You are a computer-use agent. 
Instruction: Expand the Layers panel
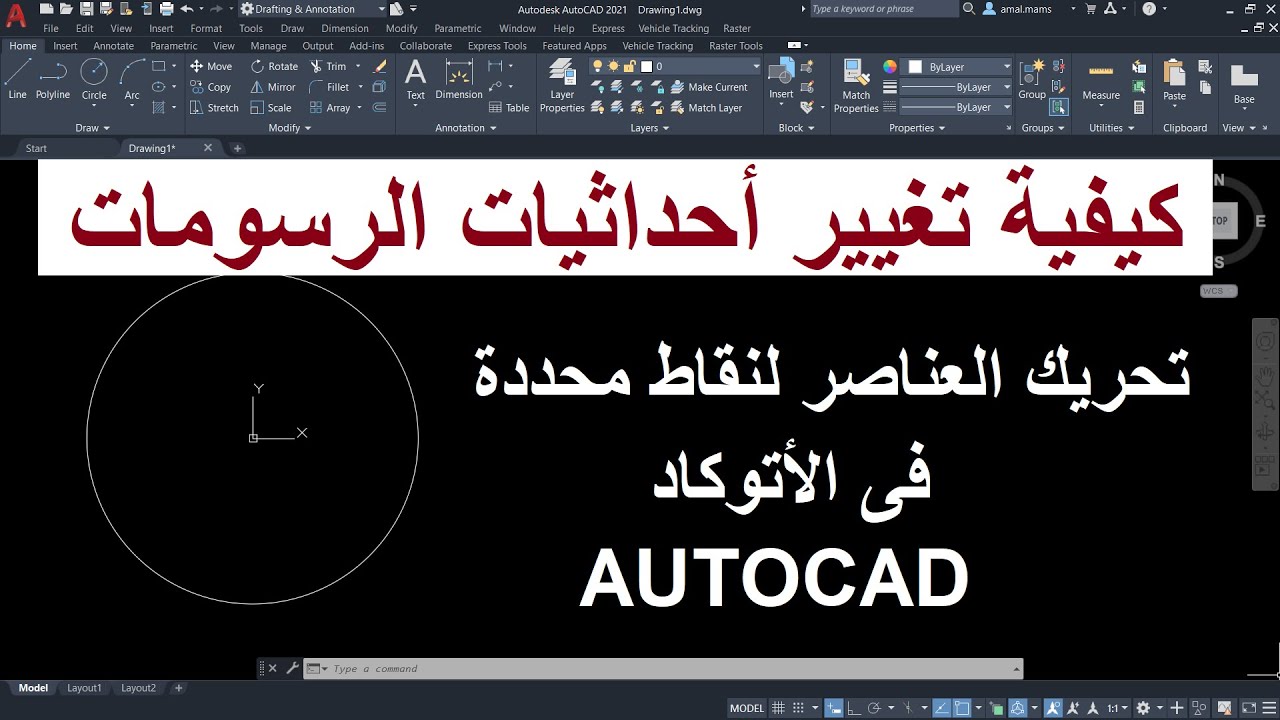point(650,128)
